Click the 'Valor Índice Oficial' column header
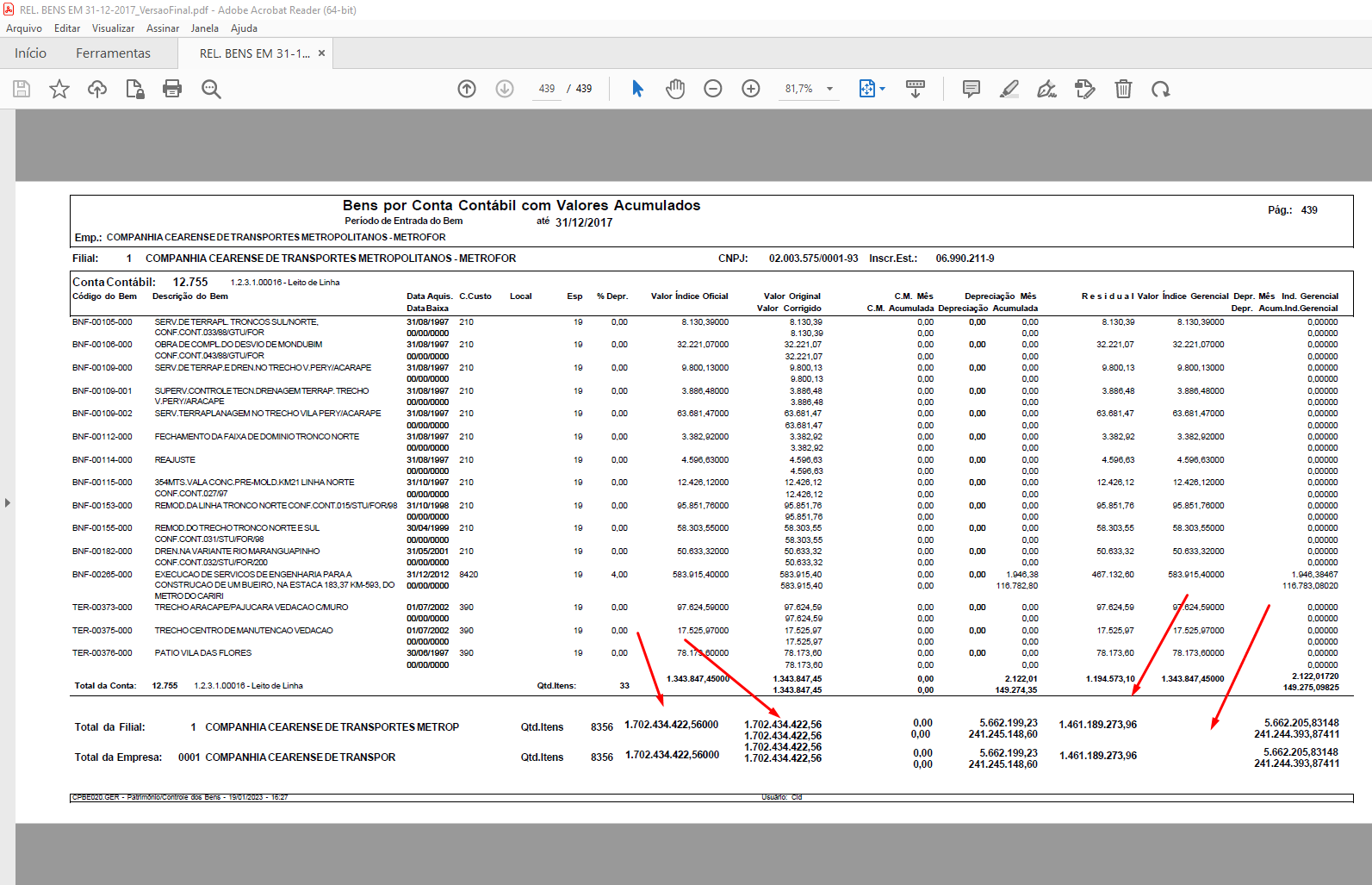The width and height of the screenshot is (1372, 885). pos(689,296)
